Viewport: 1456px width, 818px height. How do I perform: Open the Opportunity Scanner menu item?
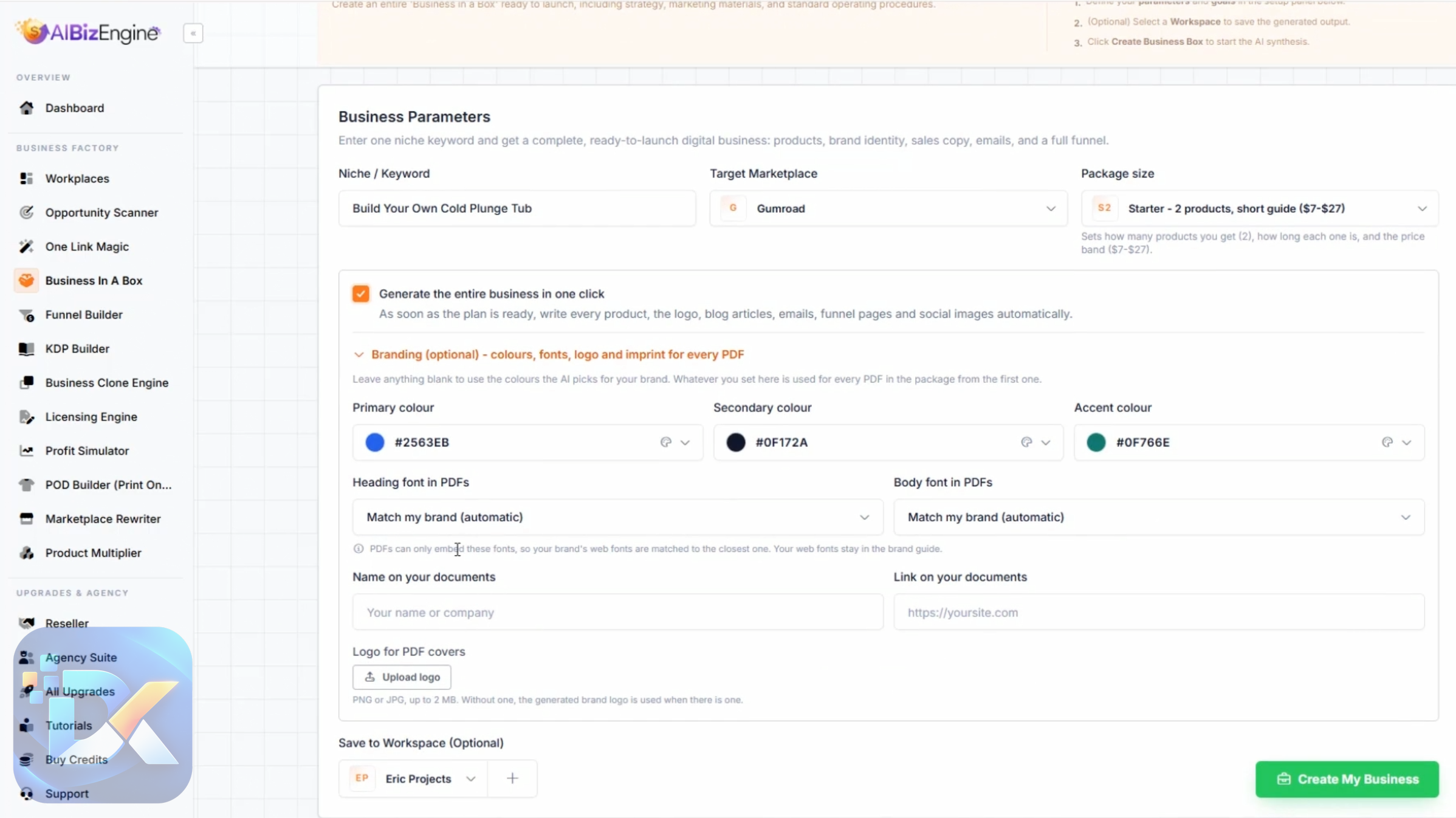(101, 213)
